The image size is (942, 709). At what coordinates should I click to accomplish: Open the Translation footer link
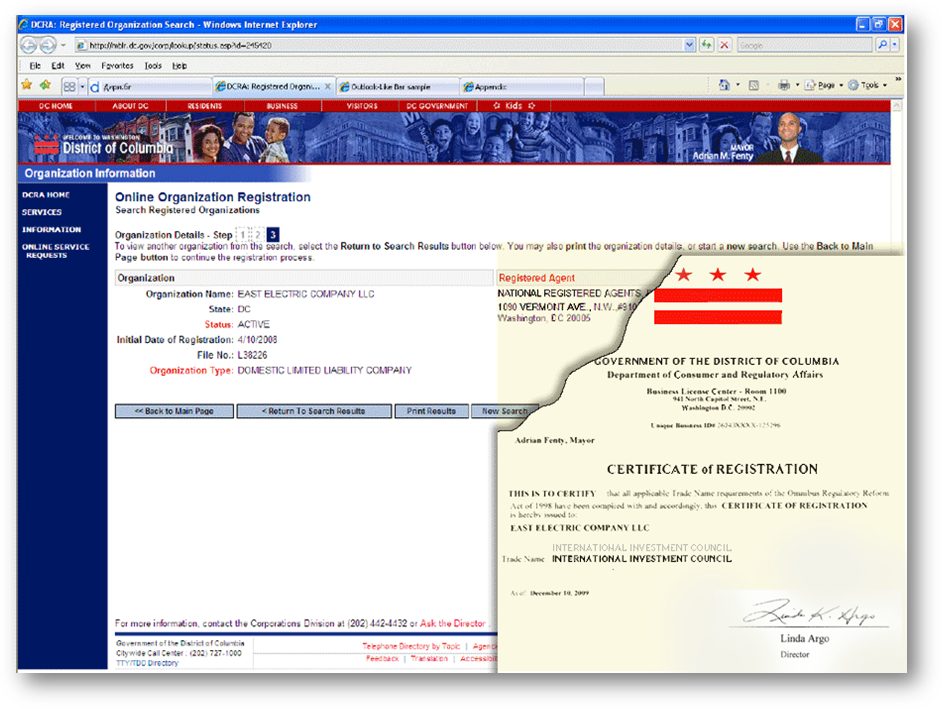[429, 659]
